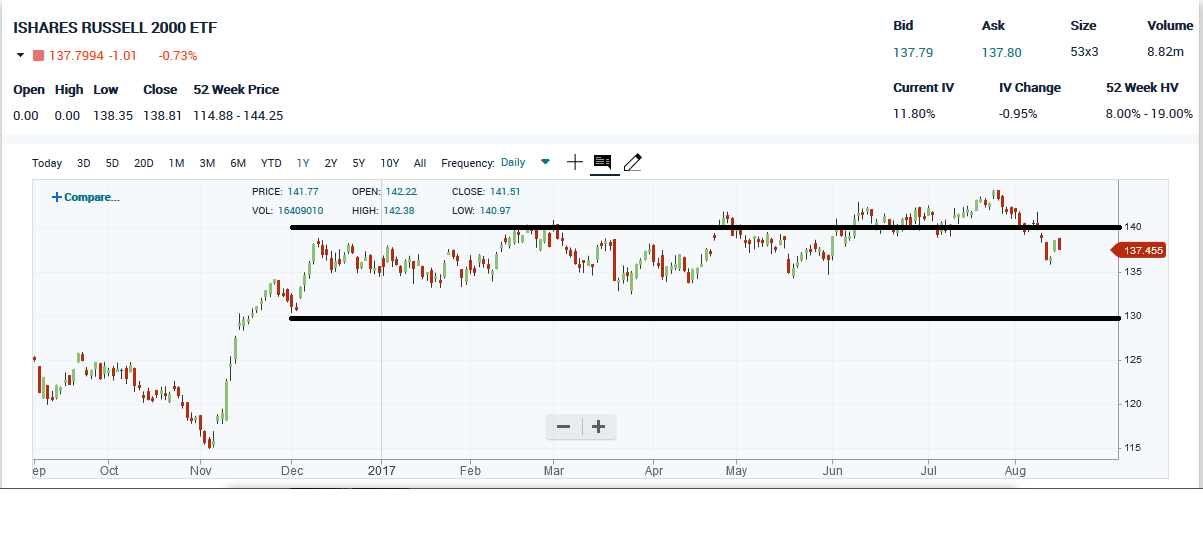The height and width of the screenshot is (534, 1203).
Task: Click the Low value 138.35
Action: click(113, 116)
